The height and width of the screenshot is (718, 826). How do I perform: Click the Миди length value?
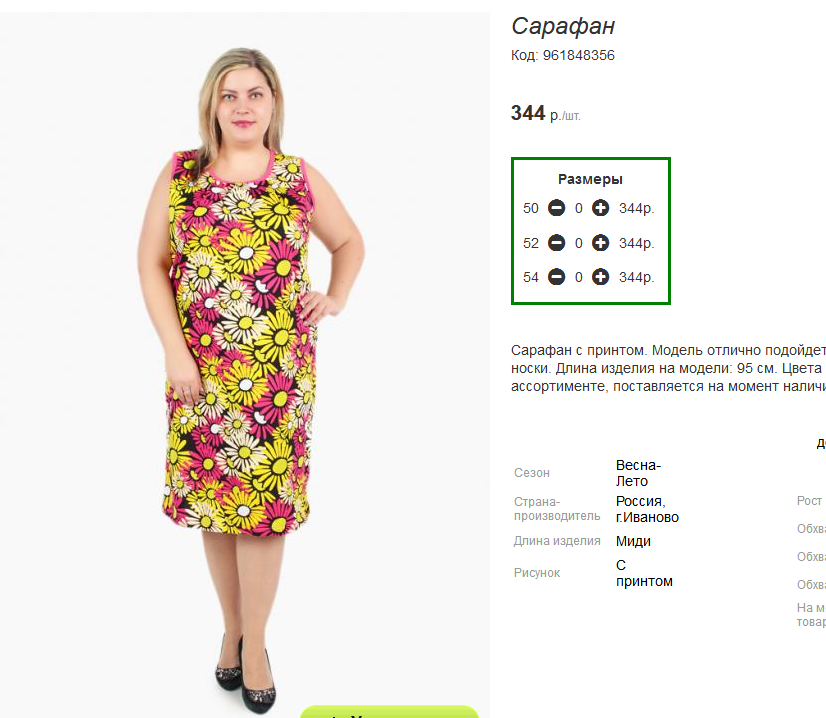click(633, 541)
